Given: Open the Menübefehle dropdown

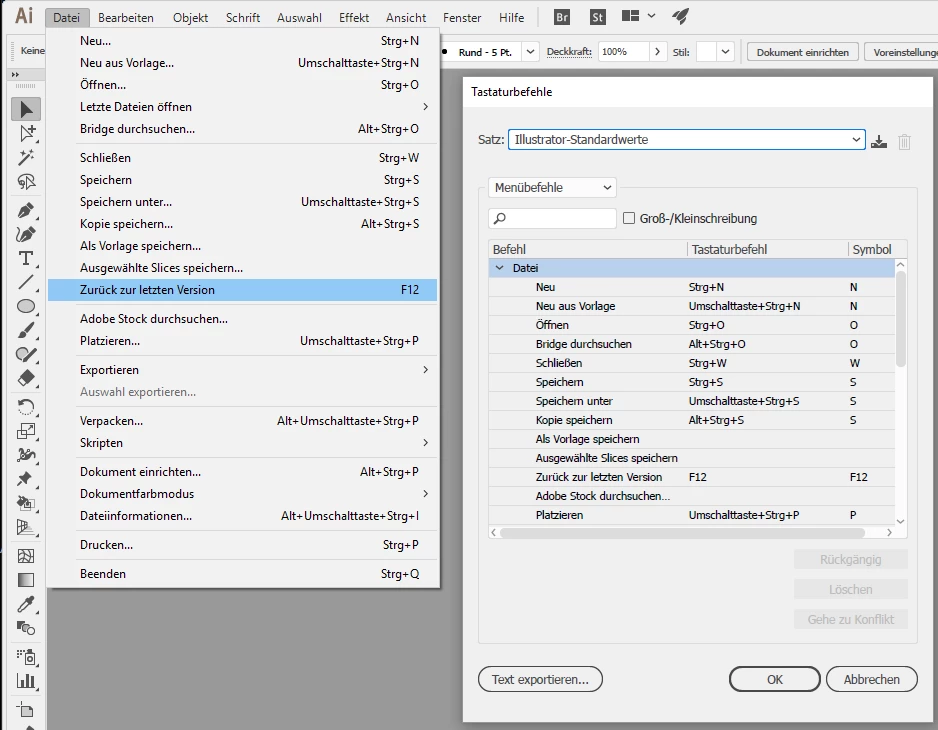Looking at the screenshot, I should tap(552, 187).
